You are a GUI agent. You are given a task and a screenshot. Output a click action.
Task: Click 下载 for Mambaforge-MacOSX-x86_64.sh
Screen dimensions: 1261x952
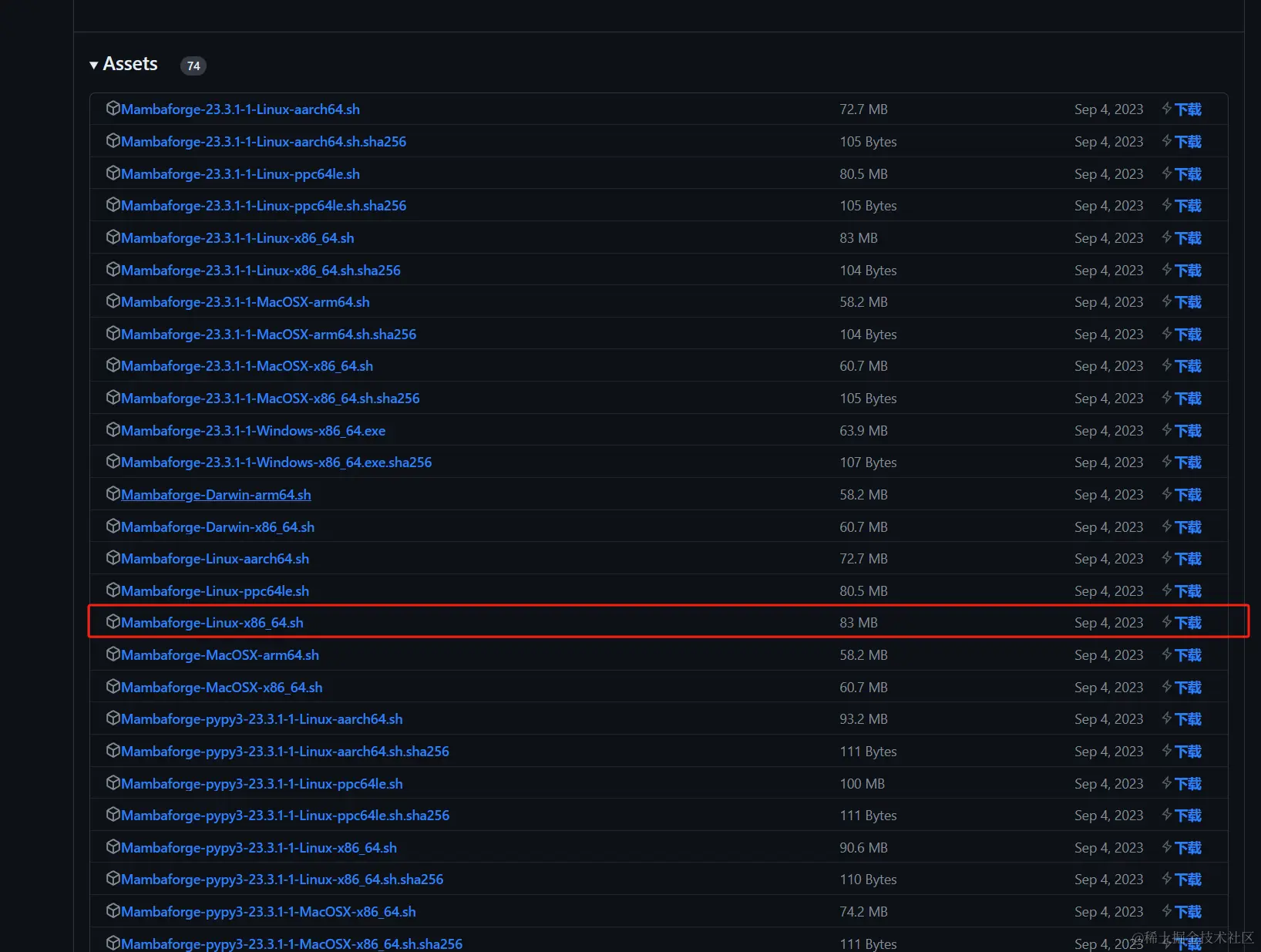coord(1188,688)
